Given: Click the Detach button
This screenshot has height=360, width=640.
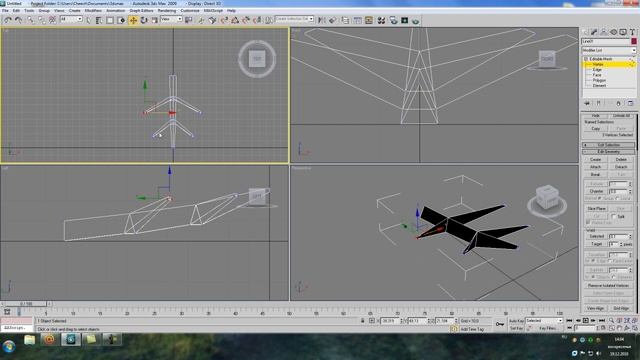Looking at the screenshot, I should tap(621, 167).
